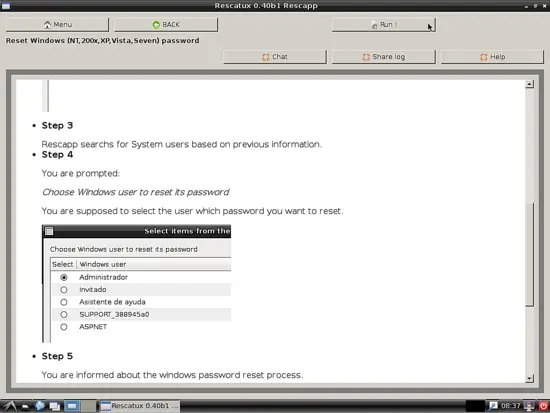The width and height of the screenshot is (550, 413).
Task: Select the Asistente de ayuda radio button
Action: [x=63, y=302]
